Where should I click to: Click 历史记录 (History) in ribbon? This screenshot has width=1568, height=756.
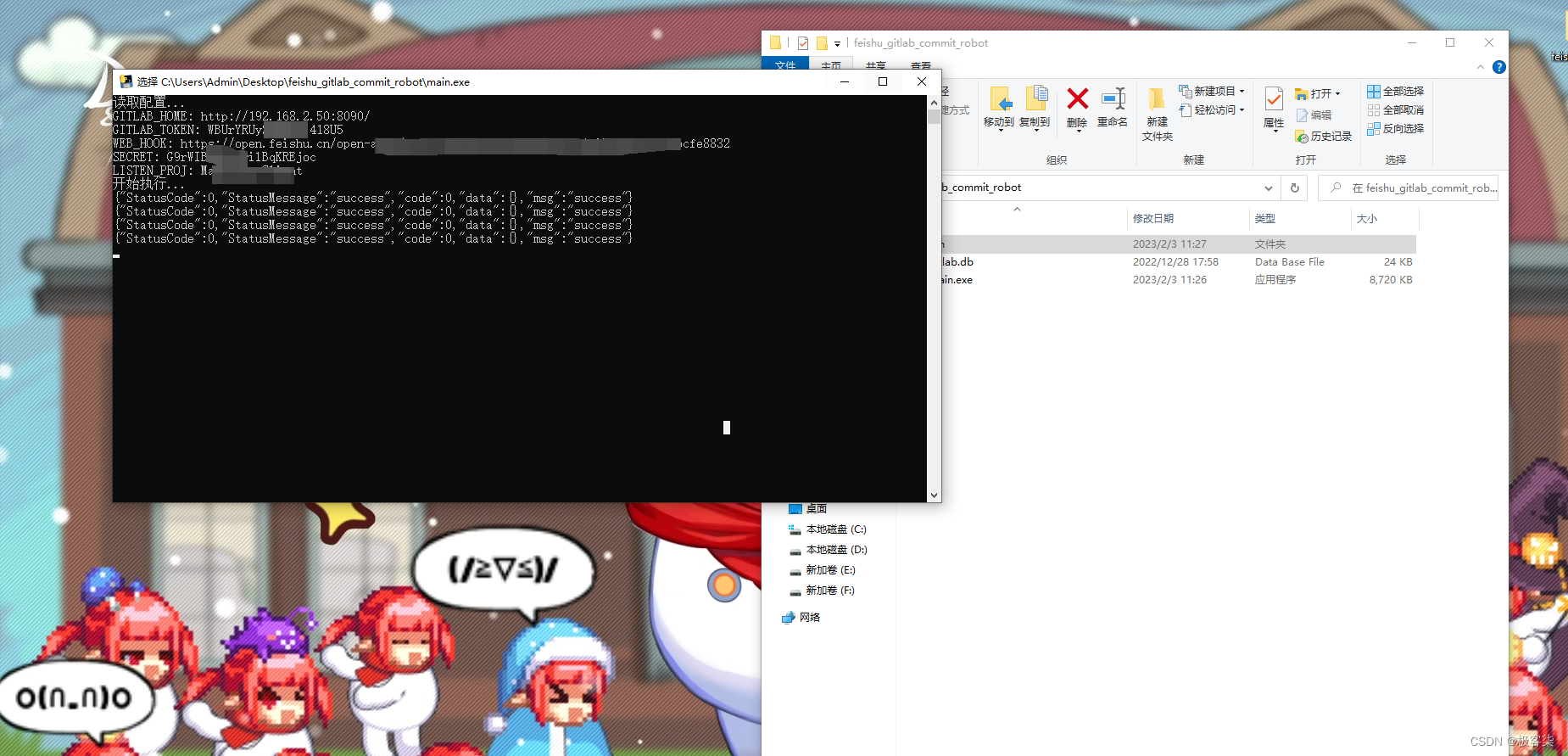[1324, 136]
